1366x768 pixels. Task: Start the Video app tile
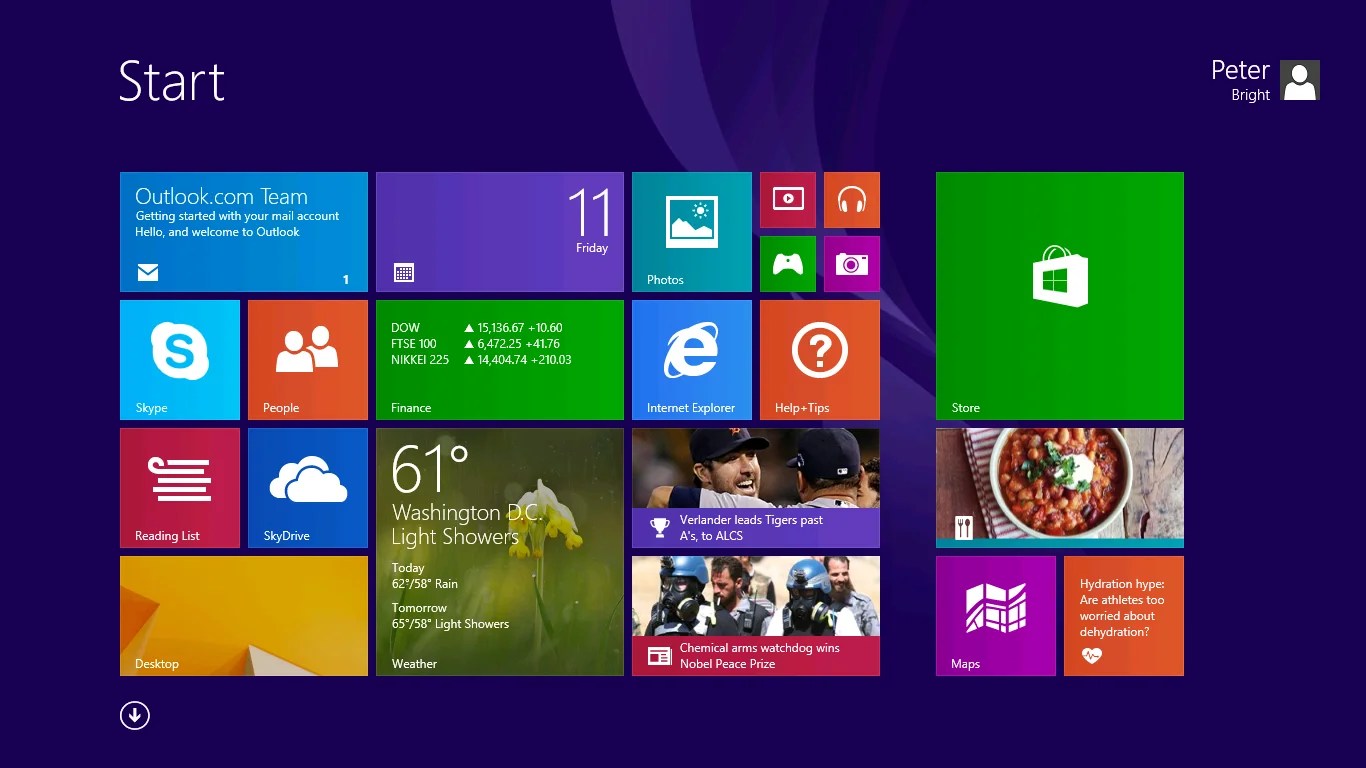pyautogui.click(x=788, y=200)
